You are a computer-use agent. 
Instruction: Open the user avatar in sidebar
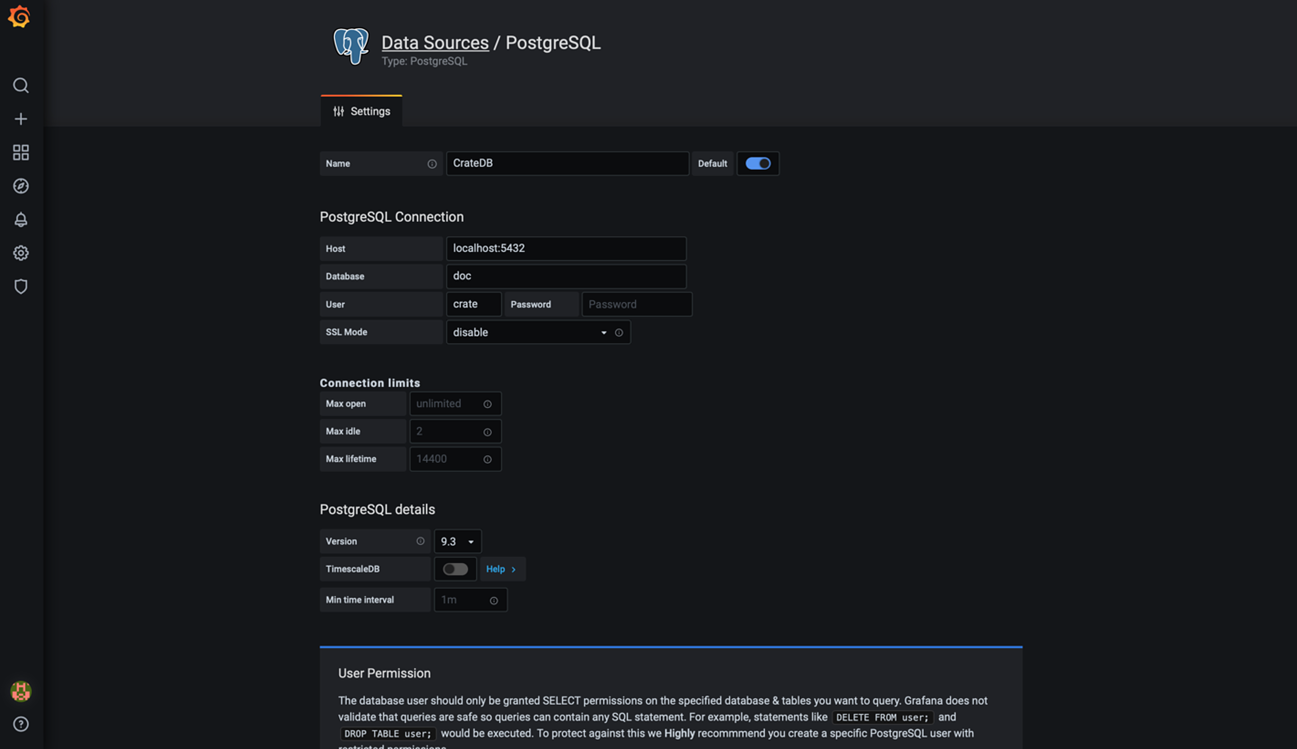click(21, 691)
